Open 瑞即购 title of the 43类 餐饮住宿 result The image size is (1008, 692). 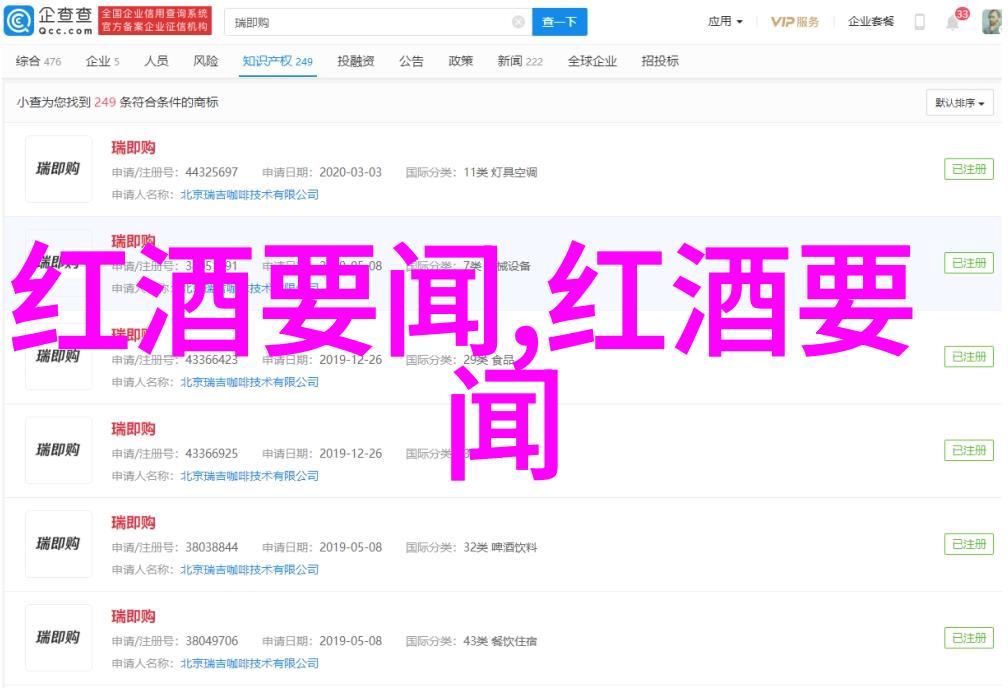point(133,617)
